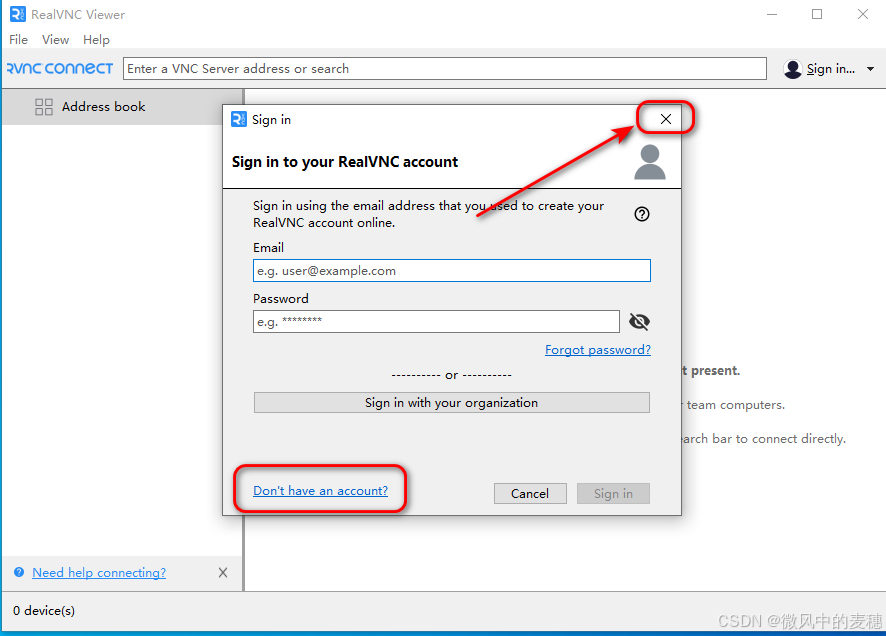Click the Sign in to your RealVNC account heading

tap(345, 162)
